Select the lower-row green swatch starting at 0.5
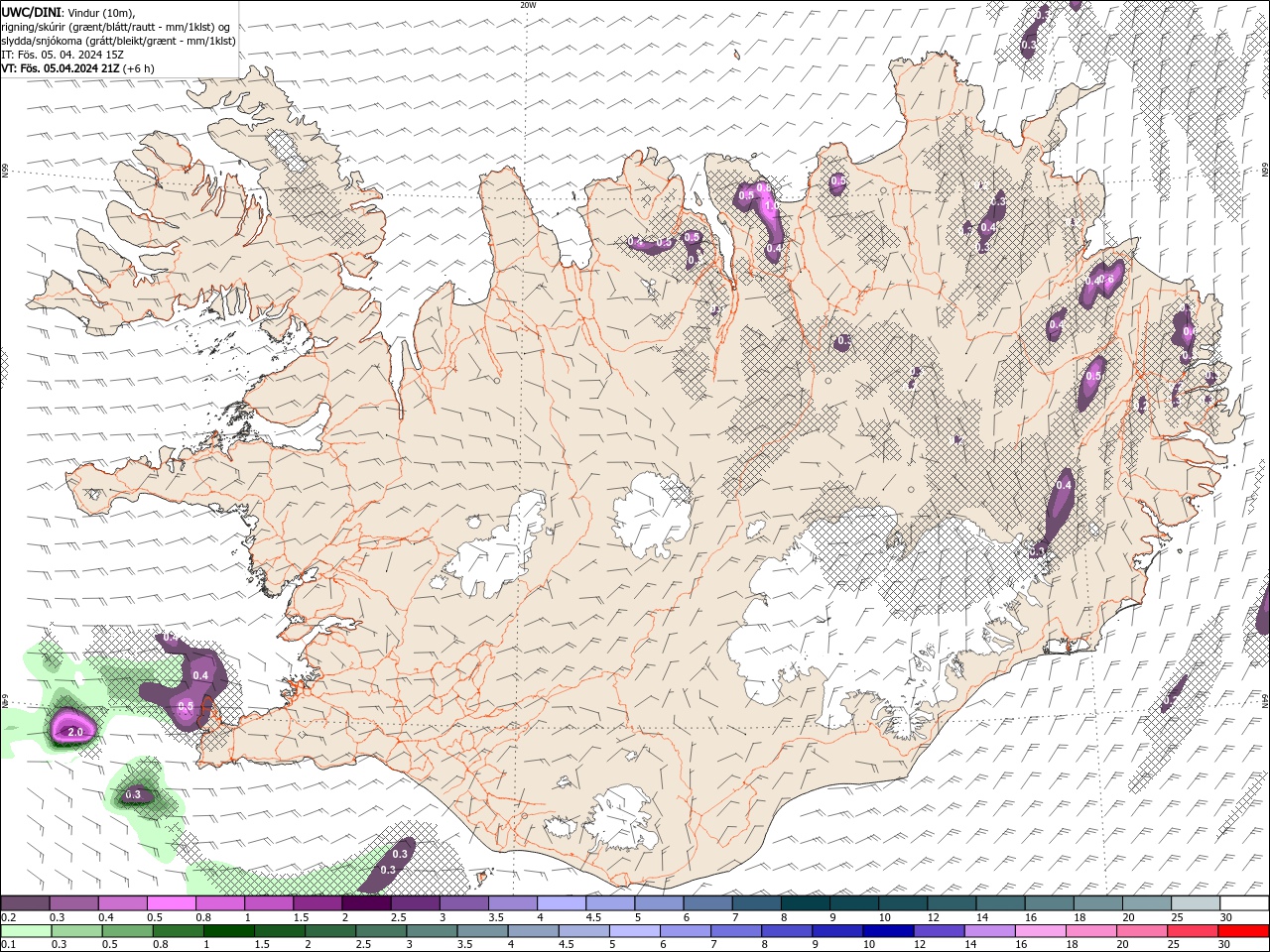 (x=127, y=931)
